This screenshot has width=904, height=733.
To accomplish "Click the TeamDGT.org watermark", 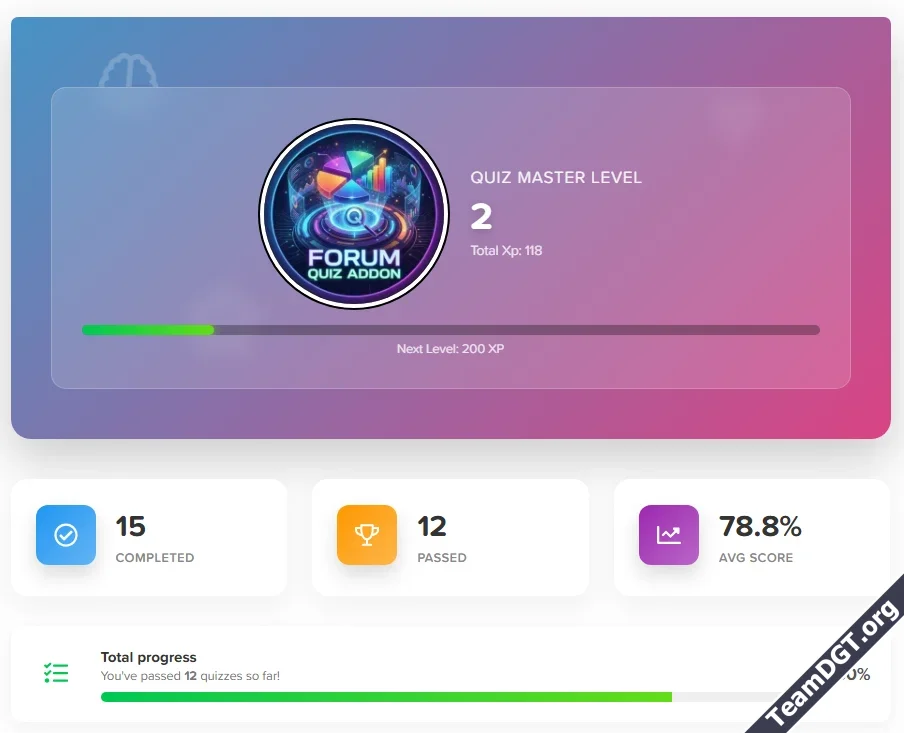I will (x=830, y=670).
